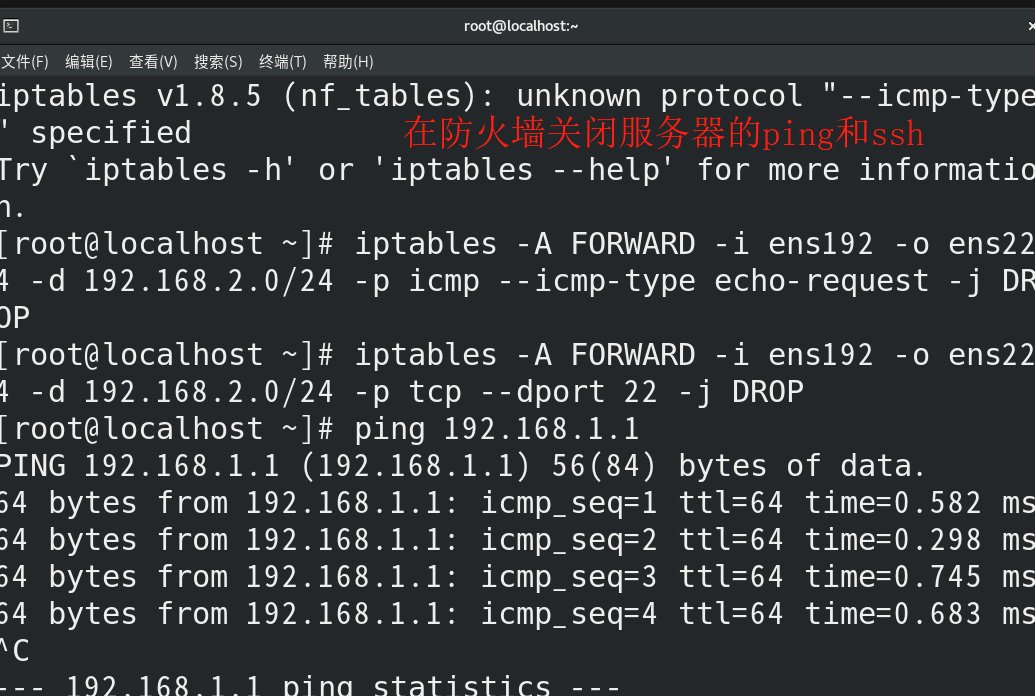Click the ^C interrupt text

coord(15,650)
